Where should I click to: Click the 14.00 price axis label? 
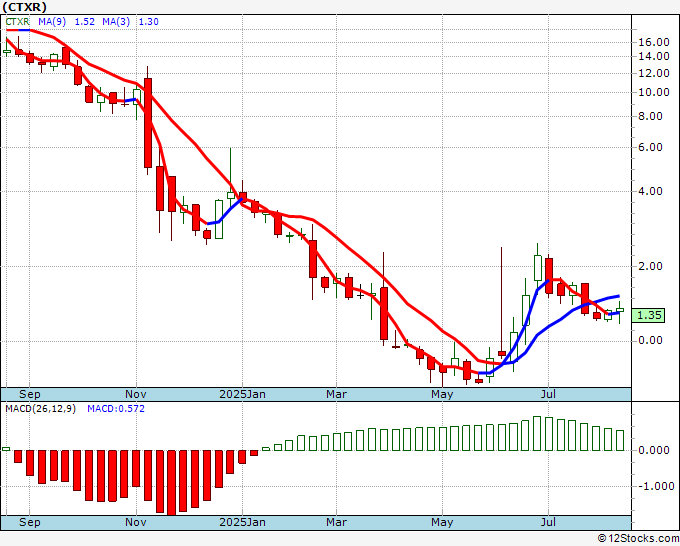point(654,56)
